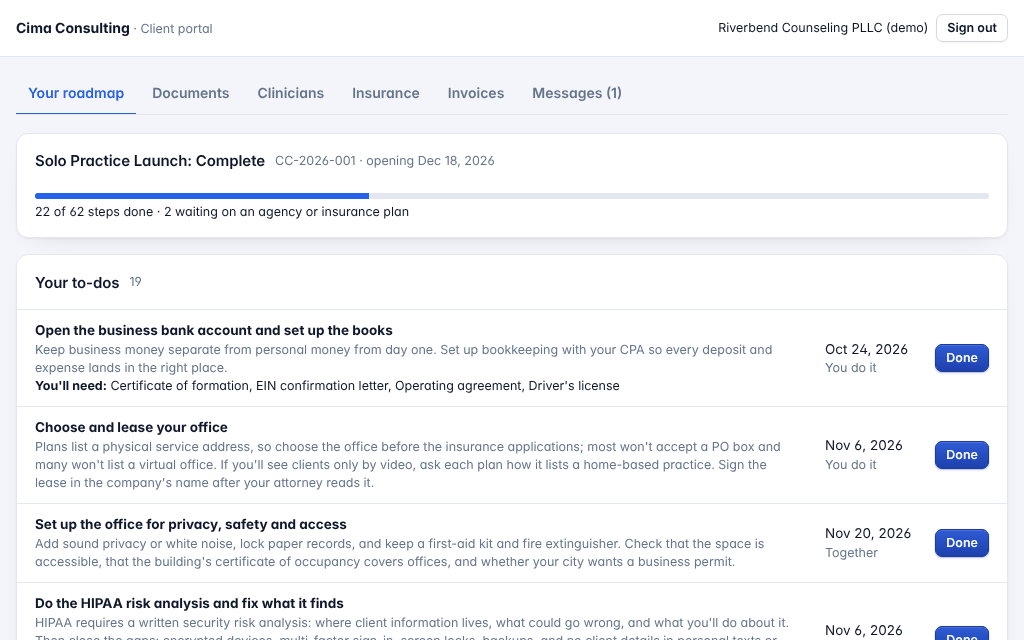The image size is (1024, 640).
Task: Open the Your roadmap tab
Action: 76,93
